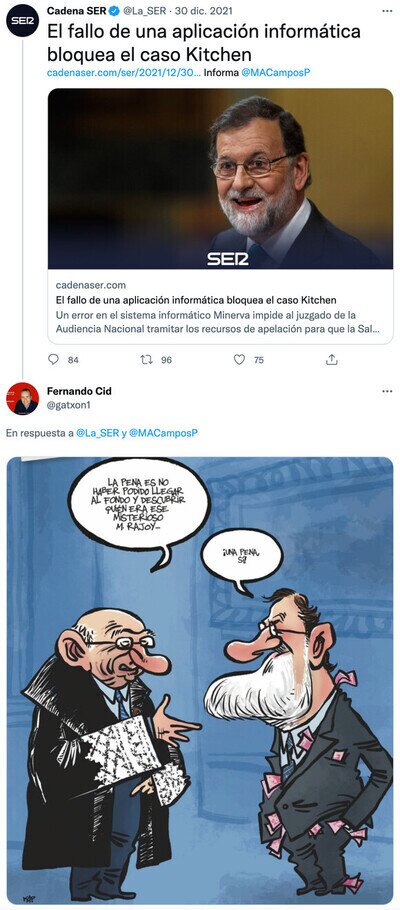Open the article preview photo with SER logo

pyautogui.click(x=220, y=178)
